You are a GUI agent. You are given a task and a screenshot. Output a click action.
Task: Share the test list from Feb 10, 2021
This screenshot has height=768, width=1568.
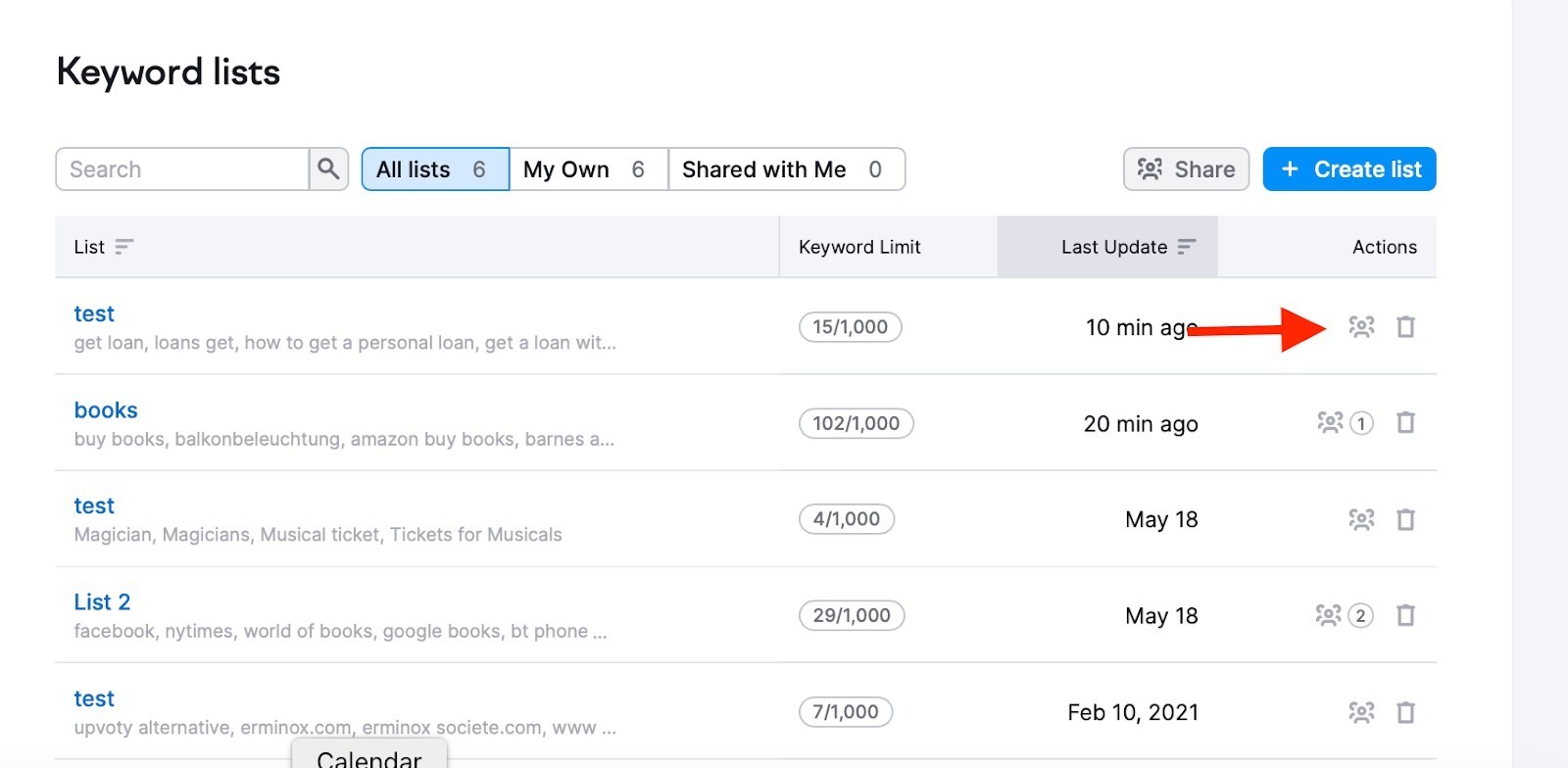pyautogui.click(x=1361, y=712)
